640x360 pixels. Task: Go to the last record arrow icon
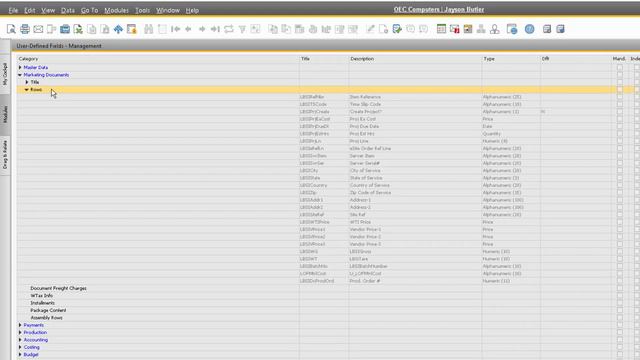click(215, 29)
